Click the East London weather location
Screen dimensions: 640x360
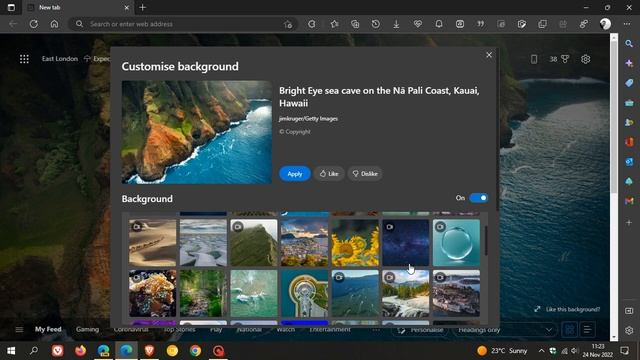60,59
